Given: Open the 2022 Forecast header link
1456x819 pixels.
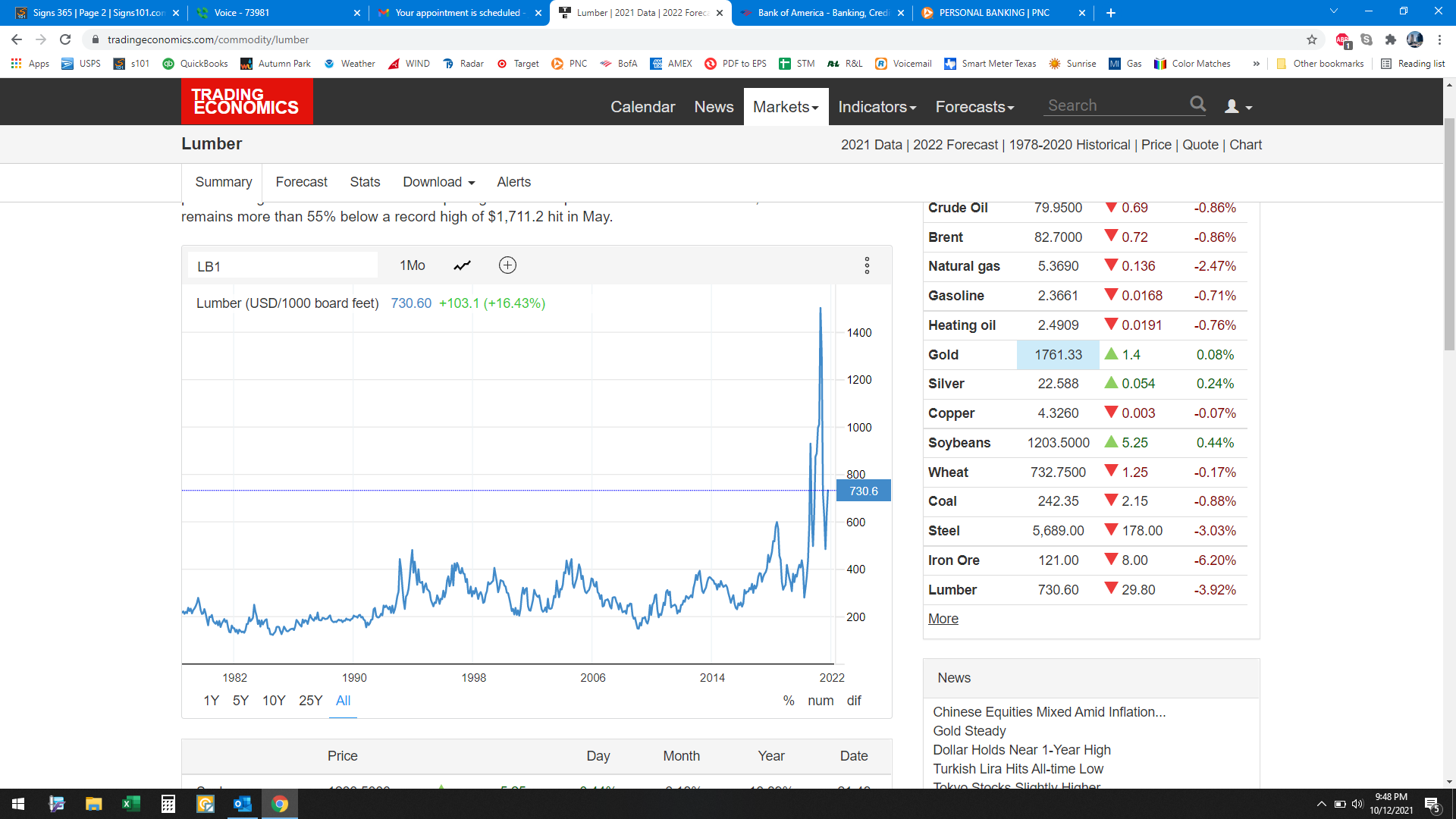Looking at the screenshot, I should 955,145.
